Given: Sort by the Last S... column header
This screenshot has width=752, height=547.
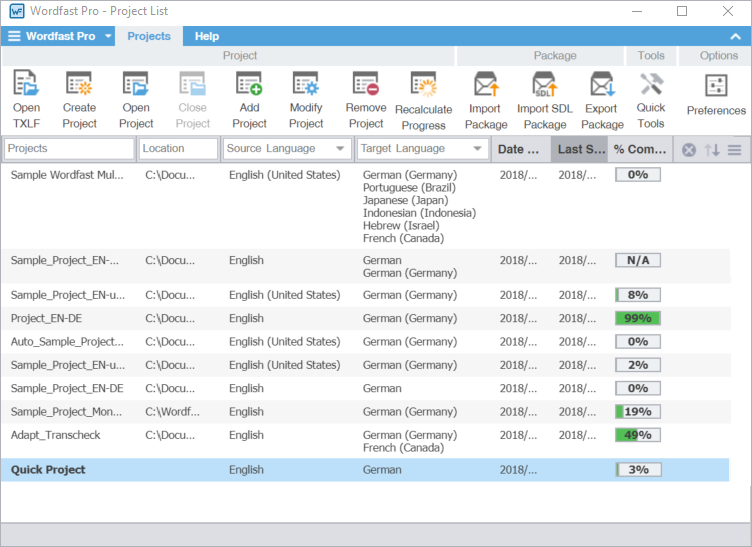Looking at the screenshot, I should [x=579, y=149].
